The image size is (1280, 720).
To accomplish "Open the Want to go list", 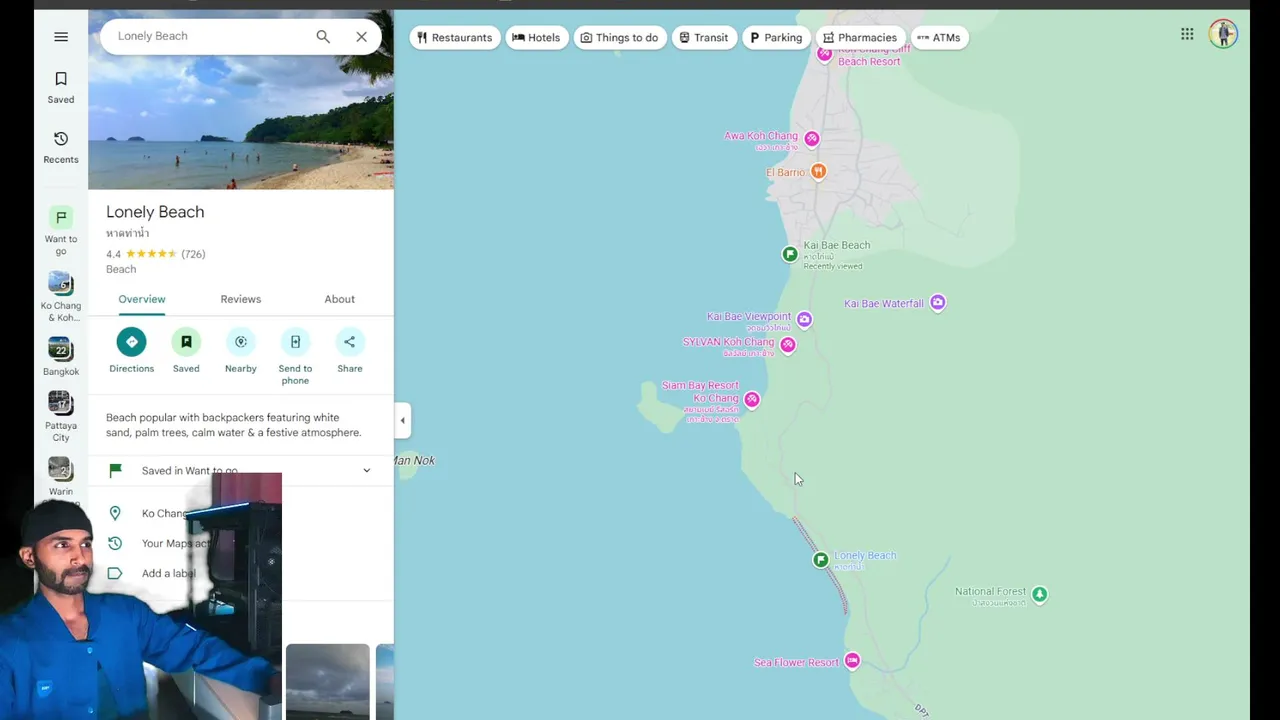I will (x=61, y=231).
